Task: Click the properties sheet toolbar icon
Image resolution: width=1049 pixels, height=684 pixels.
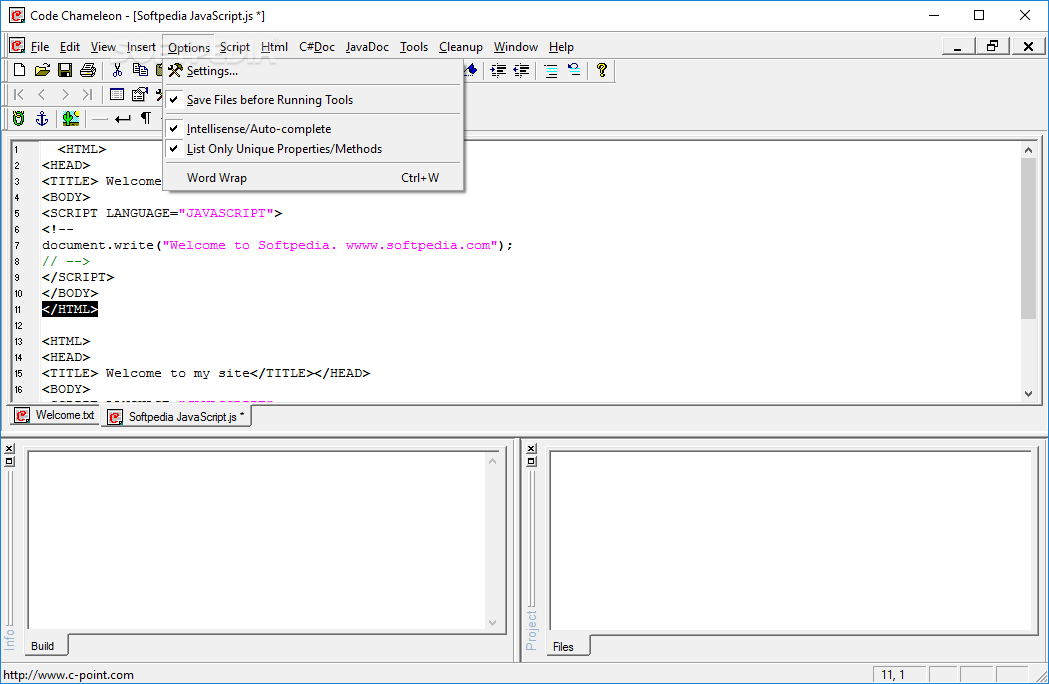Action: 139,94
